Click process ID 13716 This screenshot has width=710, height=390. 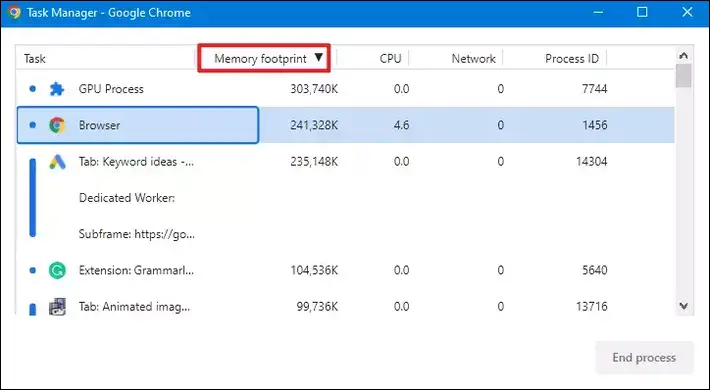click(591, 307)
